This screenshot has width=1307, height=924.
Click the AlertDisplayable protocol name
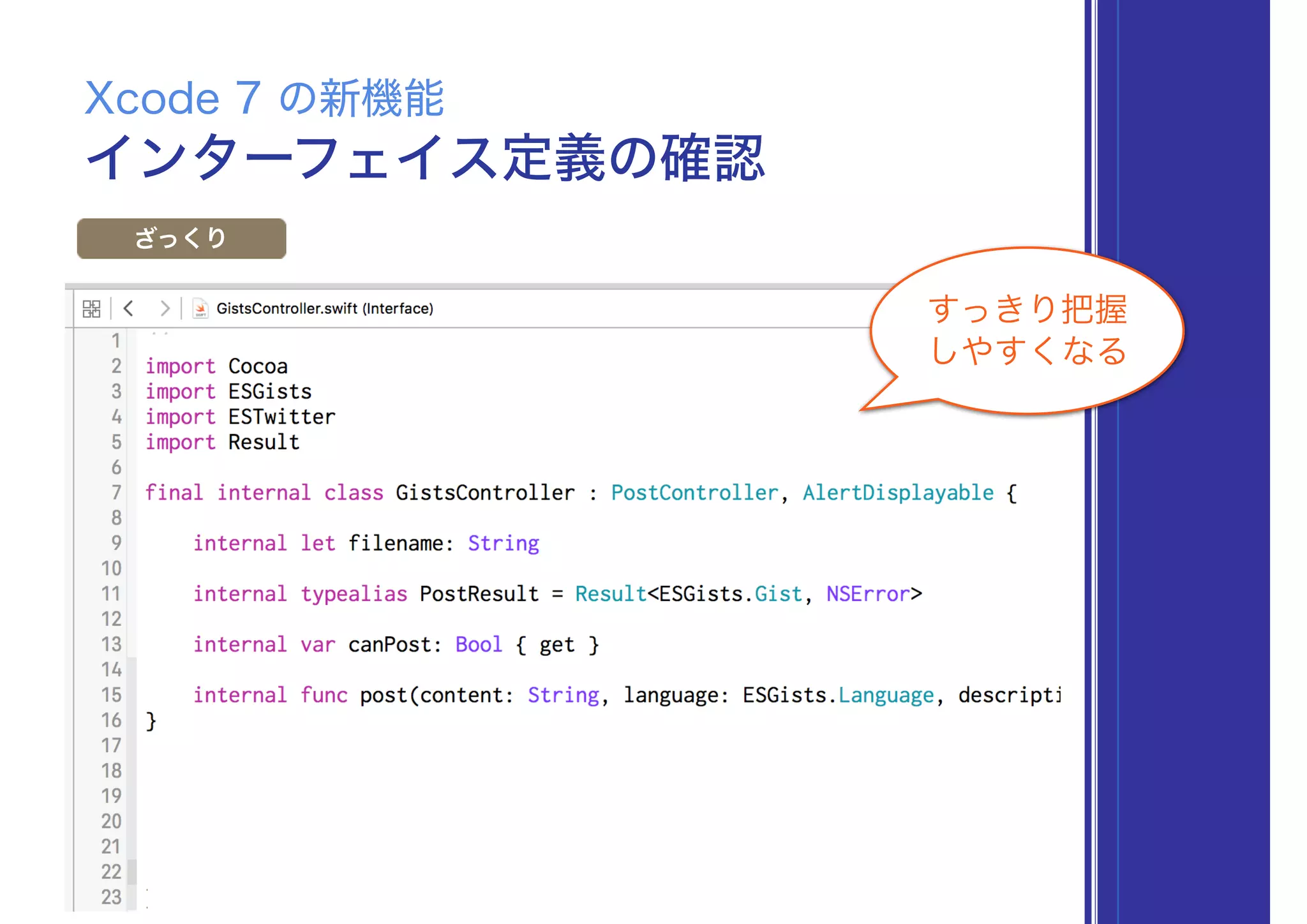pyautogui.click(x=898, y=493)
